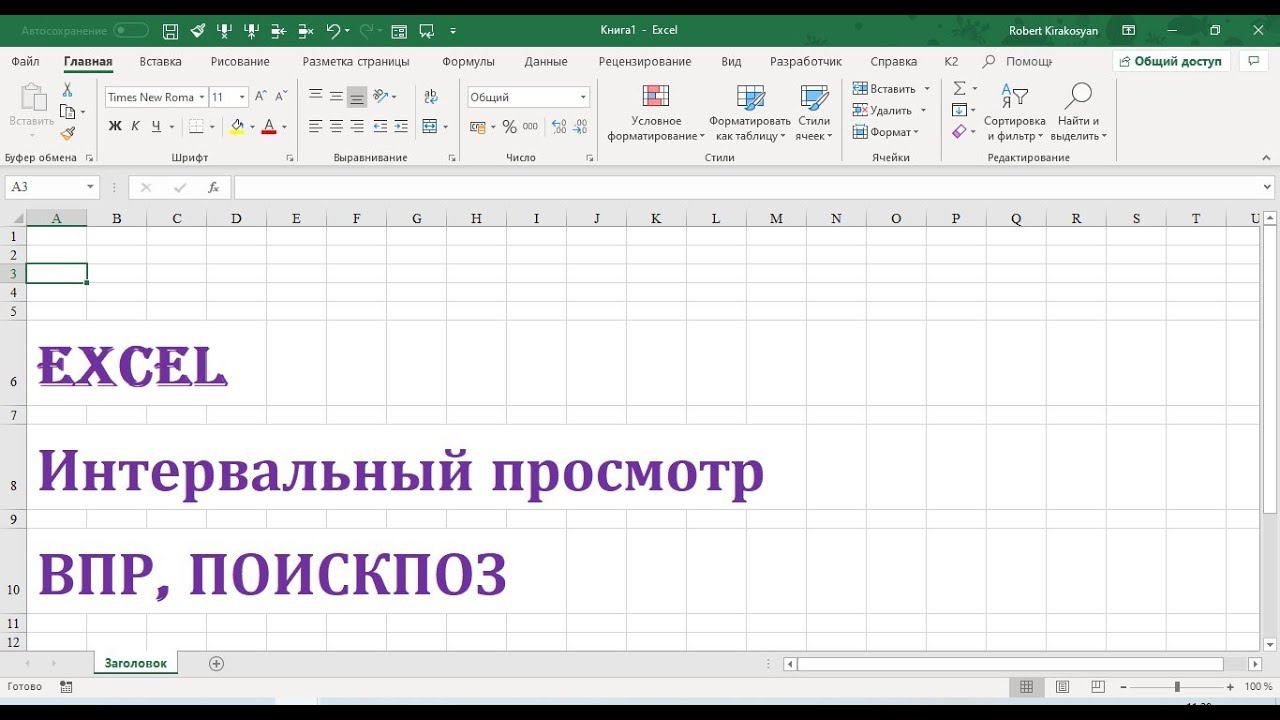The width and height of the screenshot is (1280, 720).
Task: Open the Стили ячеек dropdown
Action: 814,112
